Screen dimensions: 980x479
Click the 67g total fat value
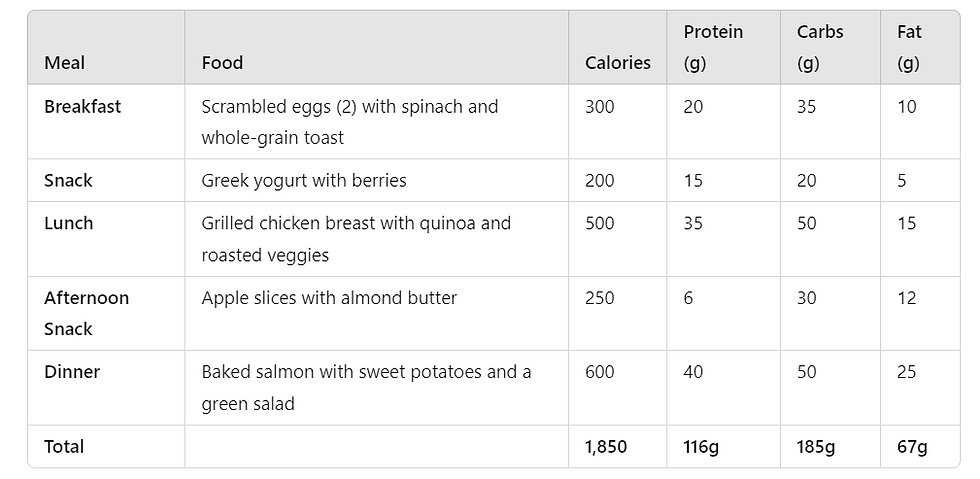(x=912, y=446)
